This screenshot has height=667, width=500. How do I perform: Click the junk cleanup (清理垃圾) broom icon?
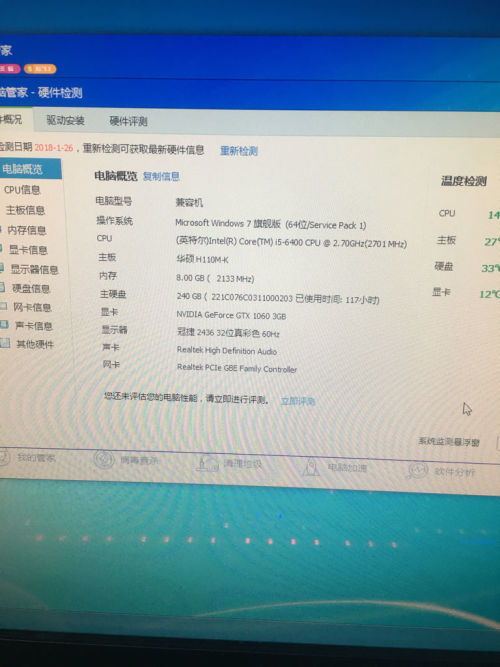[x=207, y=464]
